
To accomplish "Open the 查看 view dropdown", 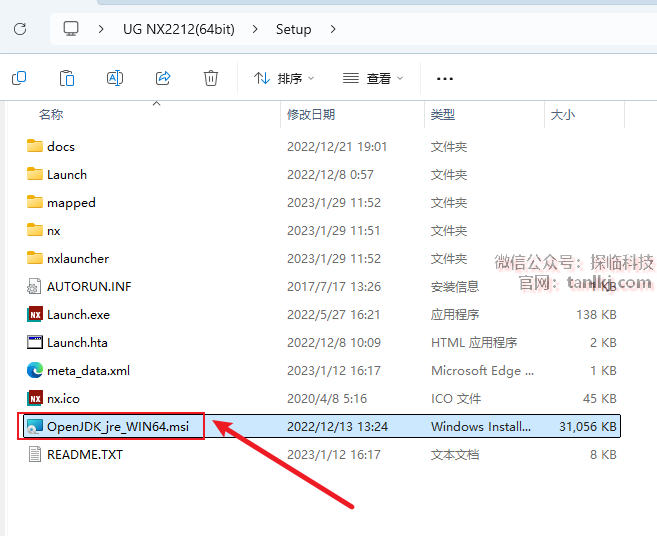I will click(x=373, y=78).
